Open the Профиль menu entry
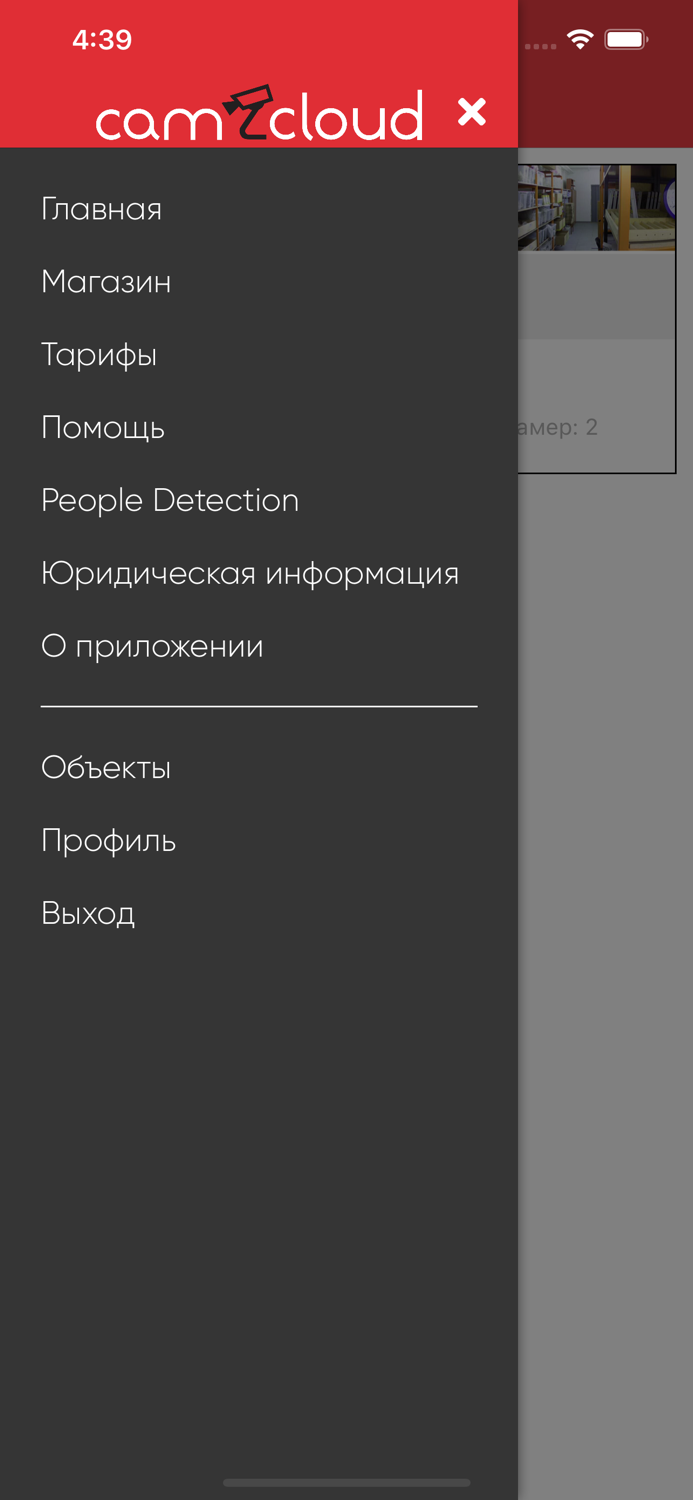The height and width of the screenshot is (1500, 693). click(108, 841)
